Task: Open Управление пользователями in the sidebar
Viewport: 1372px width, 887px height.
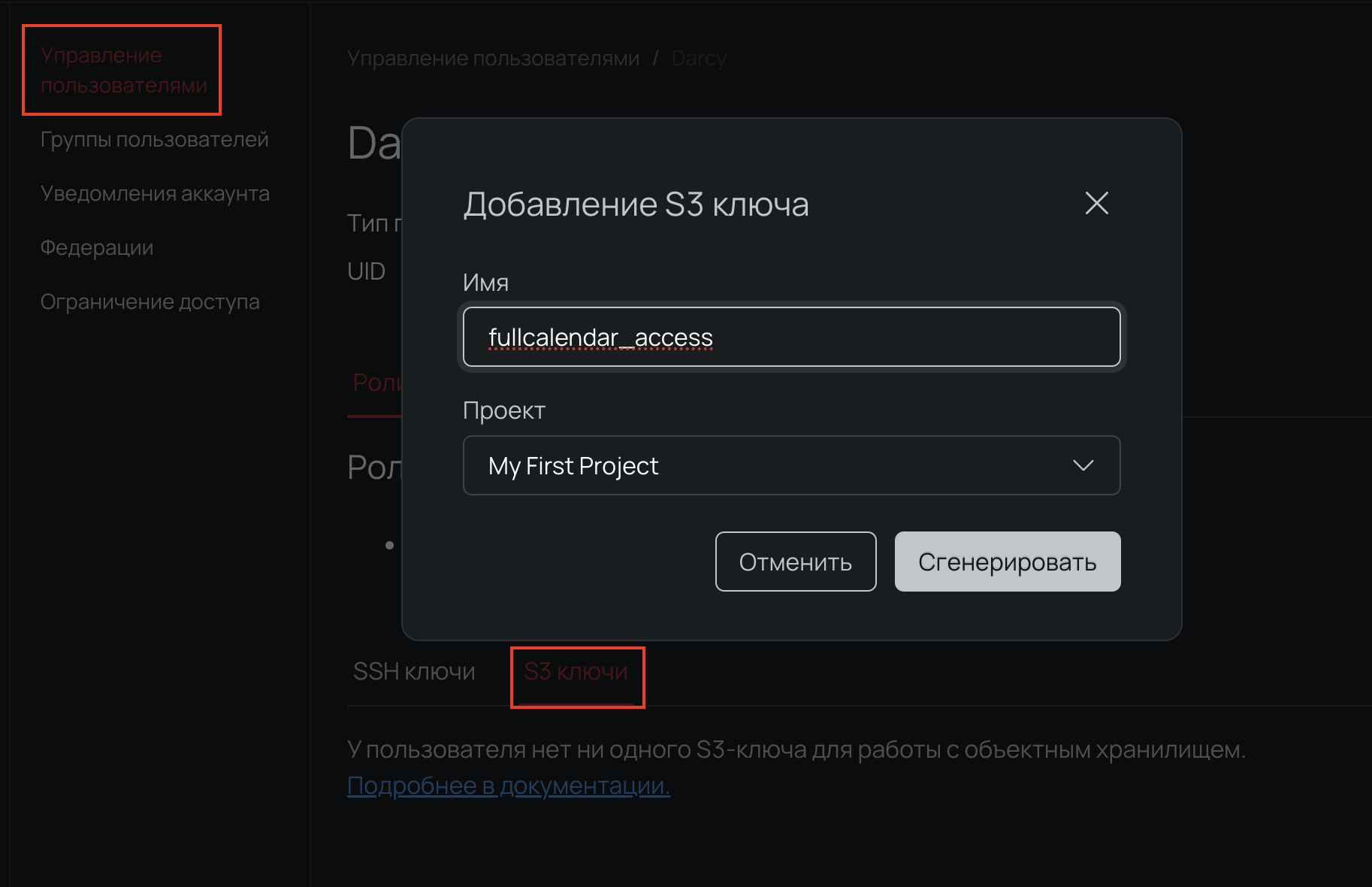Action: (123, 70)
